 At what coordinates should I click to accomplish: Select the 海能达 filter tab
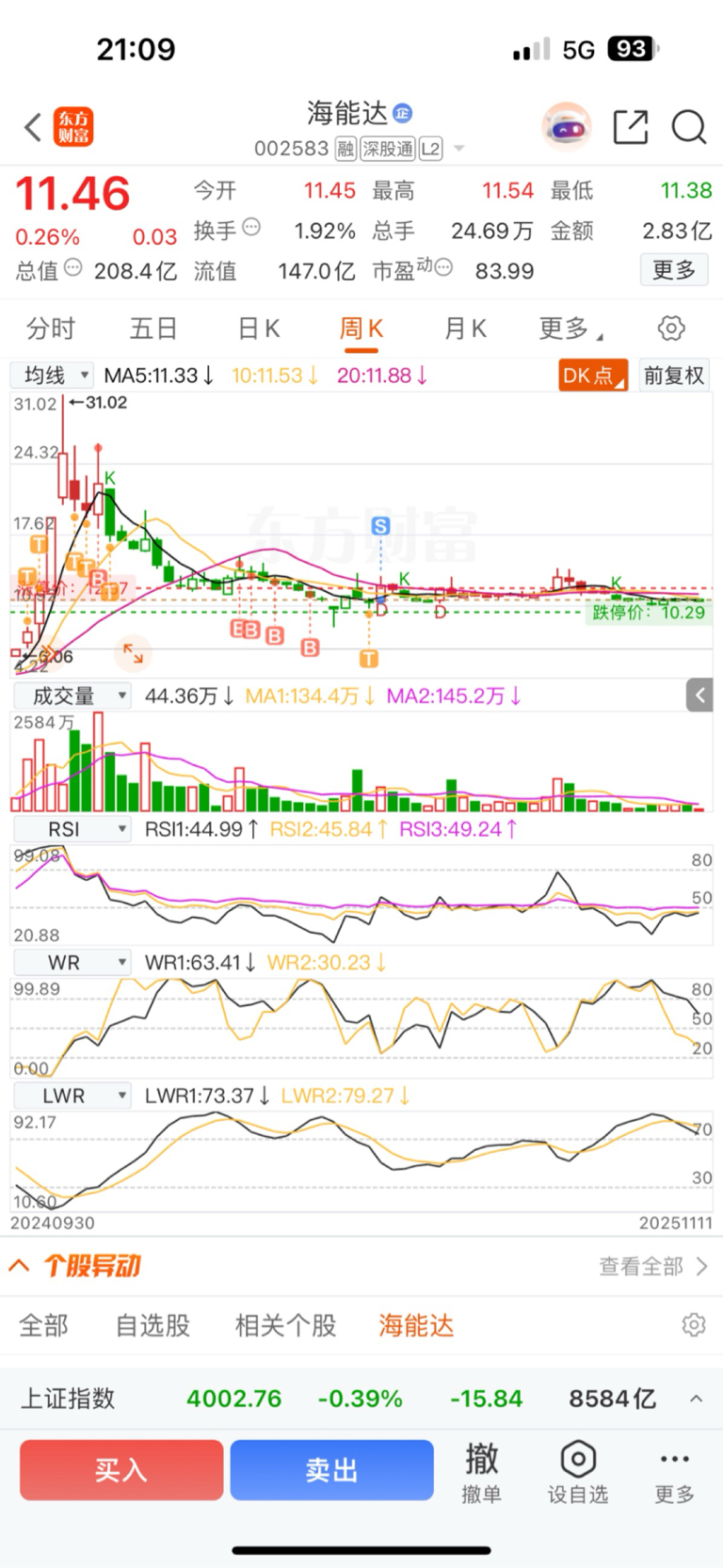(416, 1325)
